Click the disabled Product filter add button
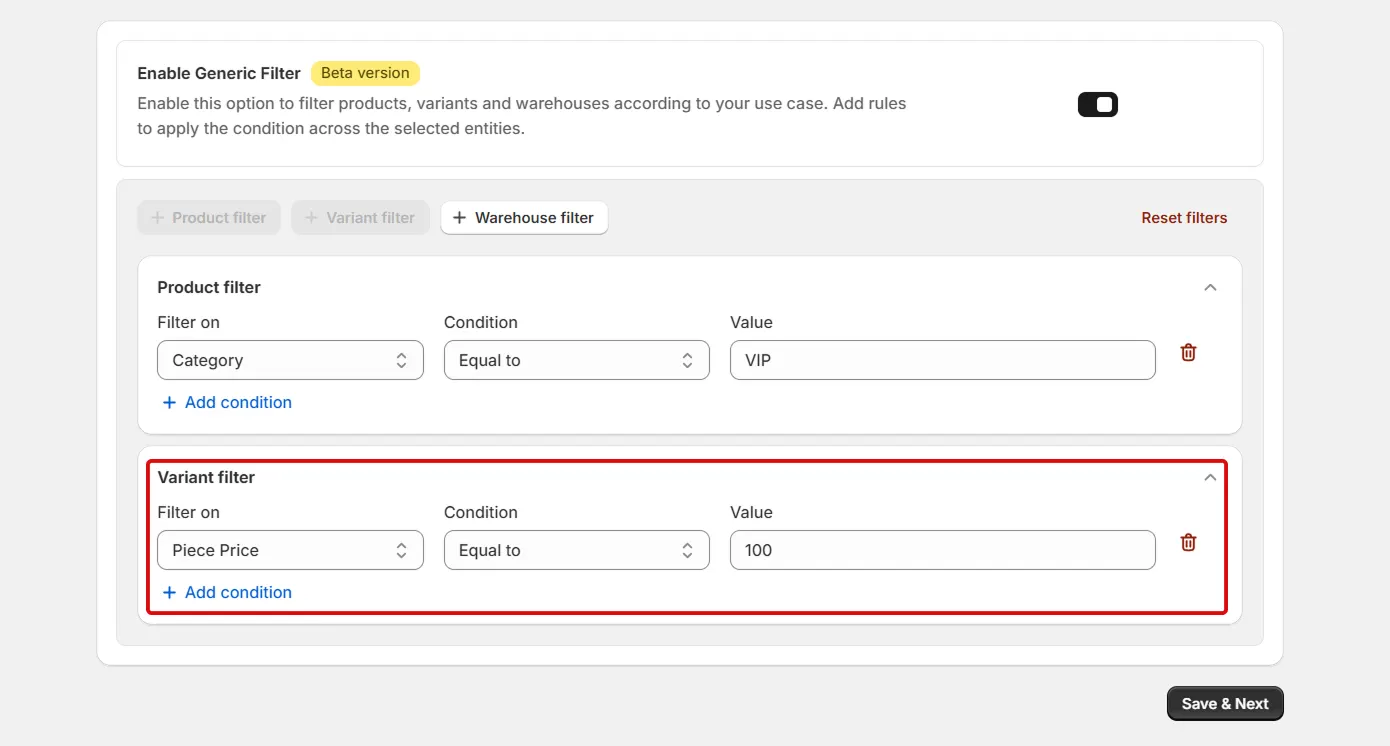The width and height of the screenshot is (1390, 746). tap(209, 217)
